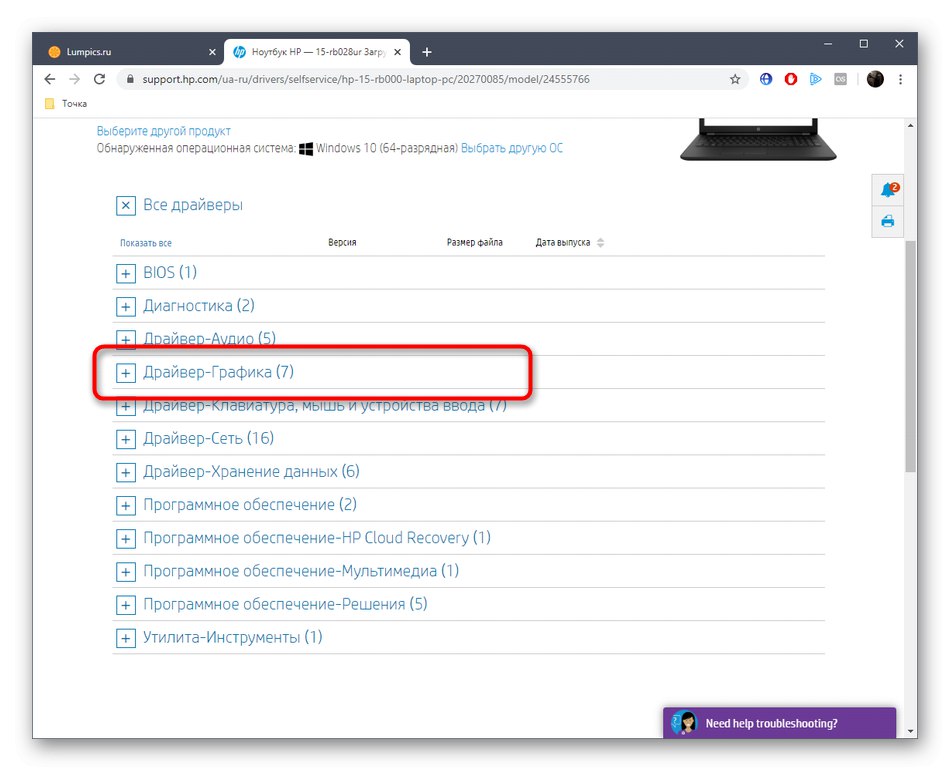This screenshot has height=771, width=950.
Task: Close the HP laptop support tab
Action: [397, 52]
